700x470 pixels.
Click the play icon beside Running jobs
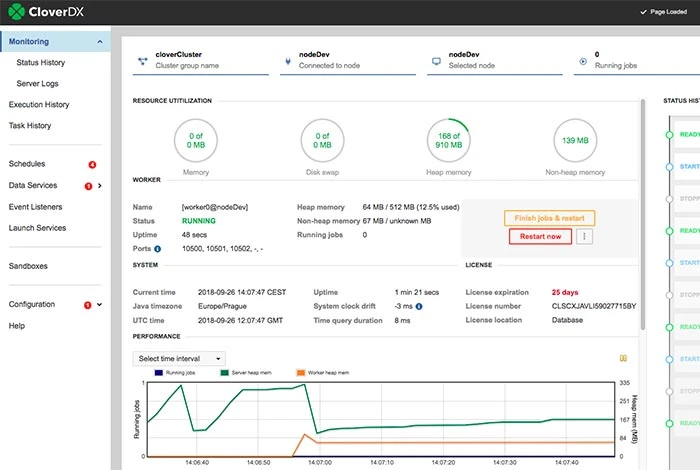point(583,60)
